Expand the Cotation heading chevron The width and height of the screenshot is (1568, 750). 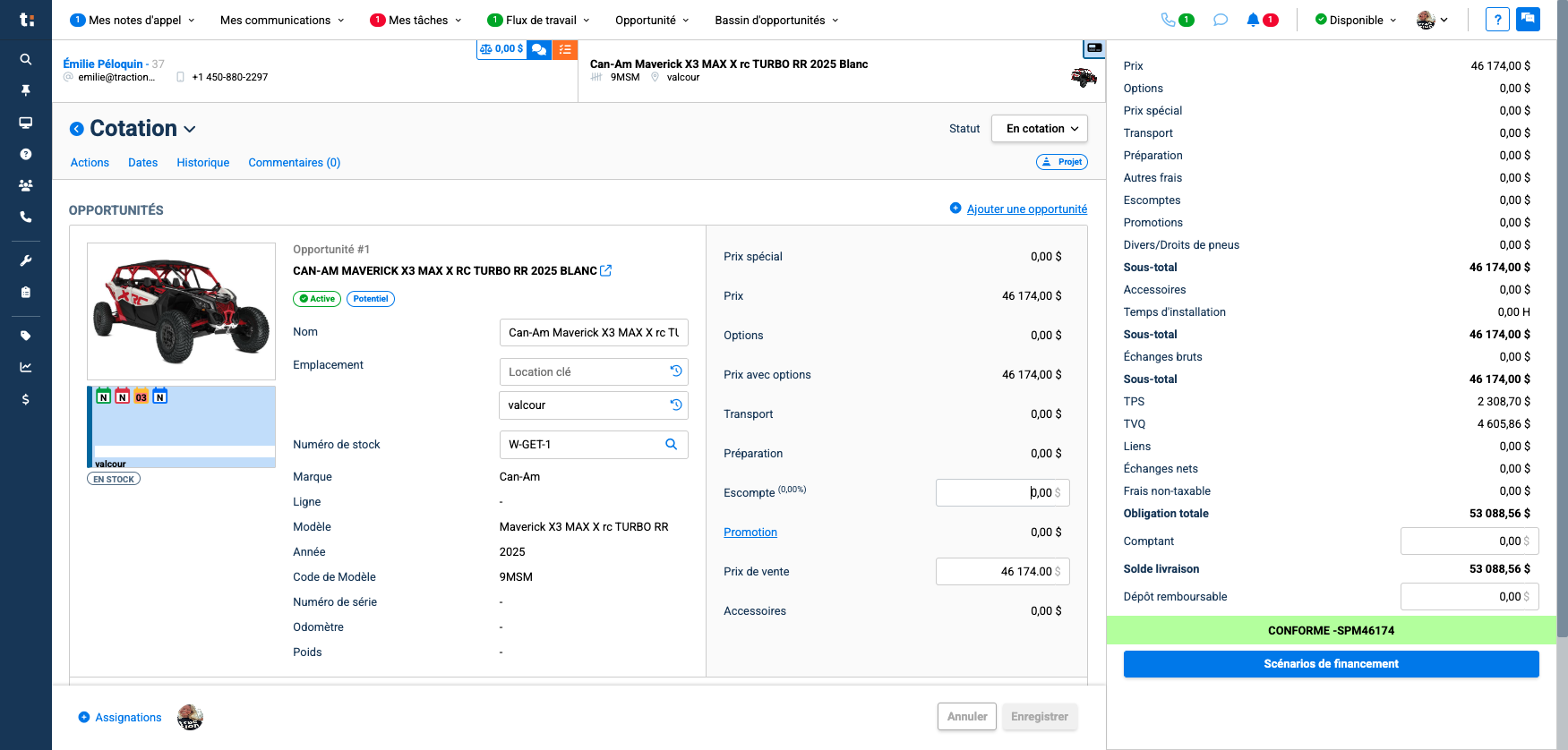(x=190, y=130)
